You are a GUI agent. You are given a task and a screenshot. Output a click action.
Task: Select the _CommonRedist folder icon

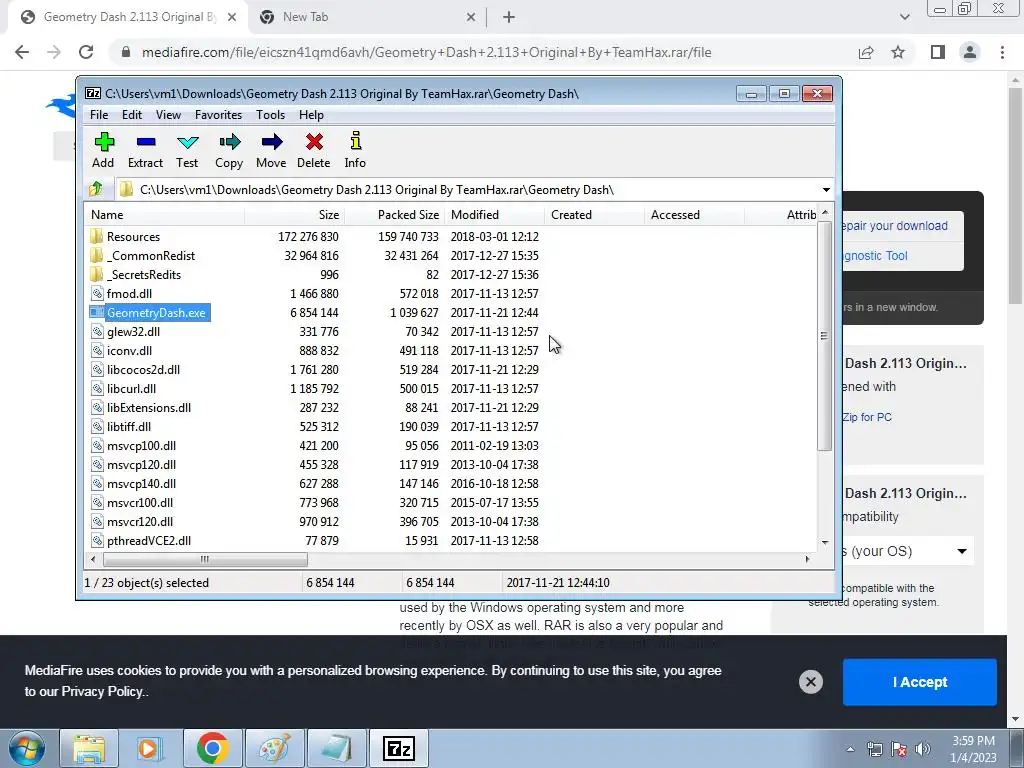tap(97, 255)
